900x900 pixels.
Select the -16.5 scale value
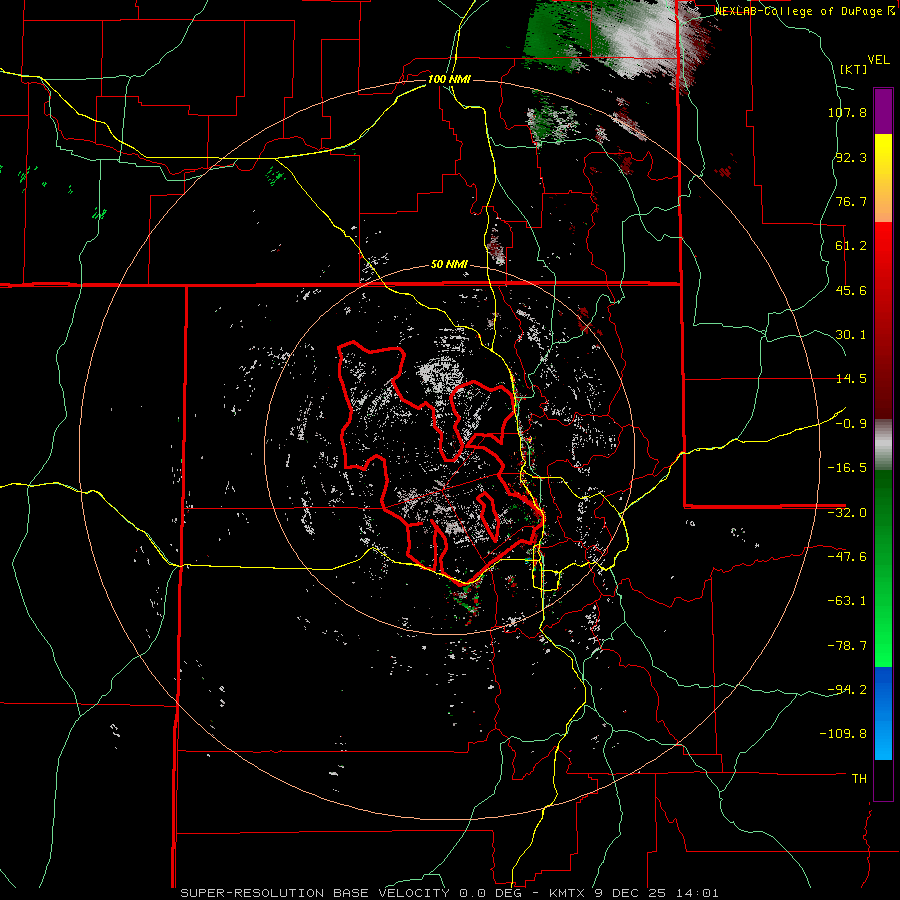click(x=847, y=468)
